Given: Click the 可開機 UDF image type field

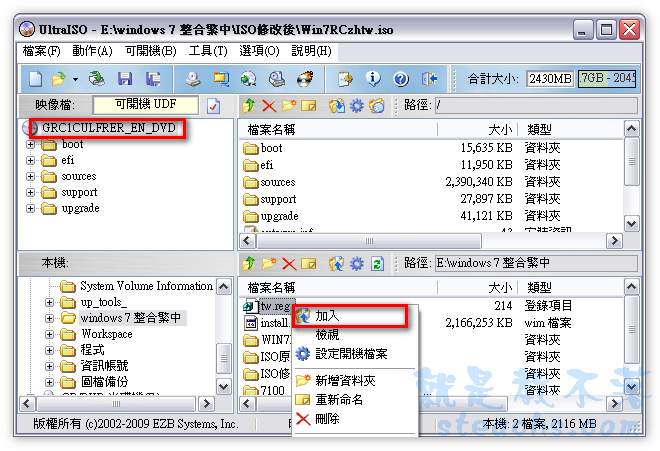Looking at the screenshot, I should coord(146,105).
